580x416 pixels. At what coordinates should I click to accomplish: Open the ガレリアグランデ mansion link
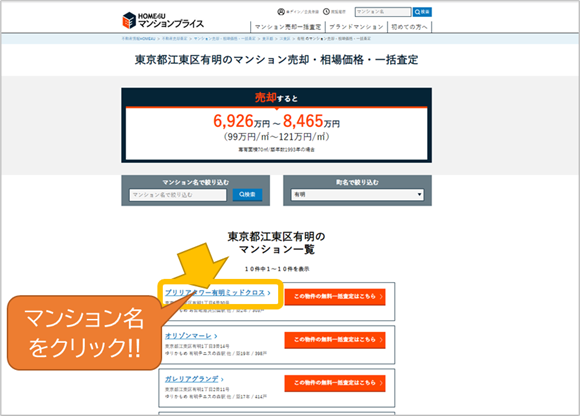click(x=192, y=379)
